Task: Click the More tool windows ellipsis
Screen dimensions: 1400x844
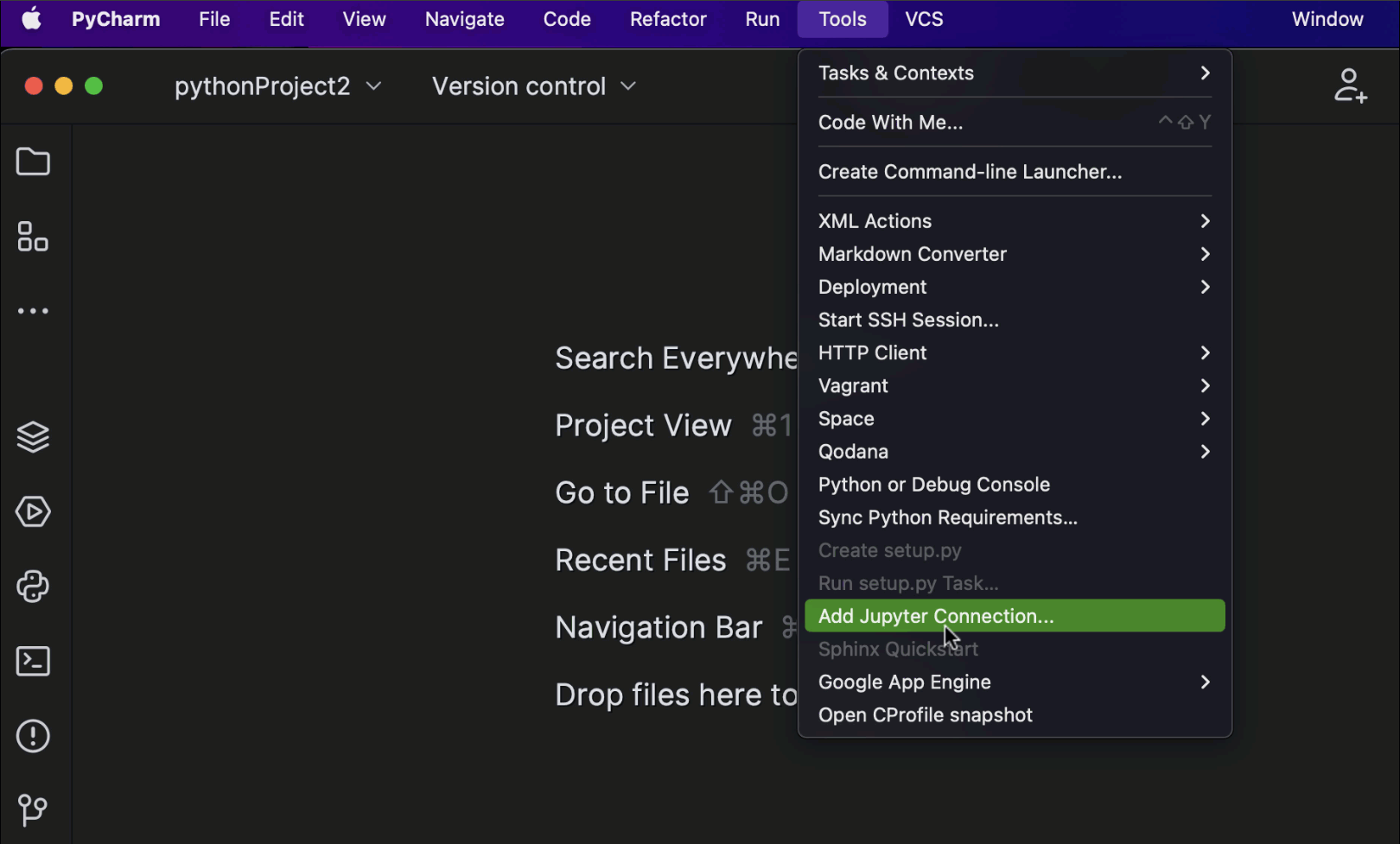Action: 33,311
